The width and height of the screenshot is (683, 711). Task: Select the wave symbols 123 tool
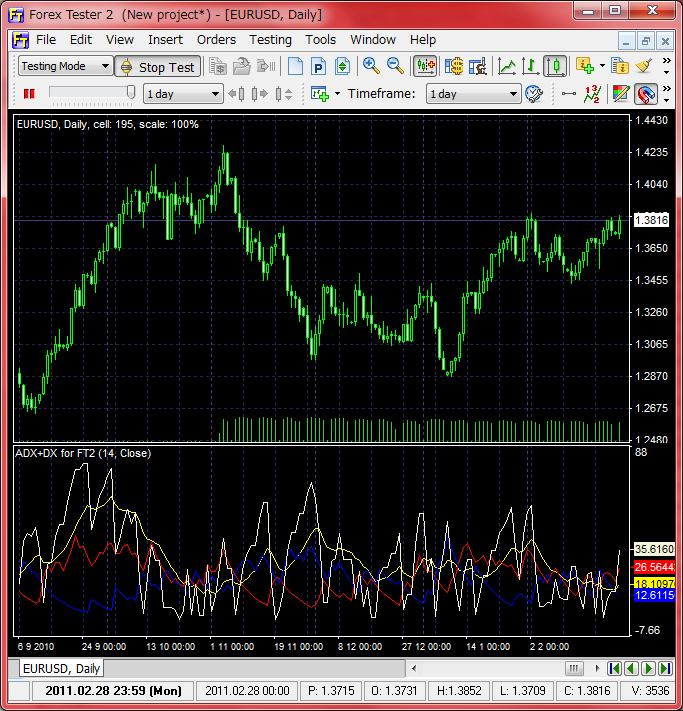tap(592, 94)
